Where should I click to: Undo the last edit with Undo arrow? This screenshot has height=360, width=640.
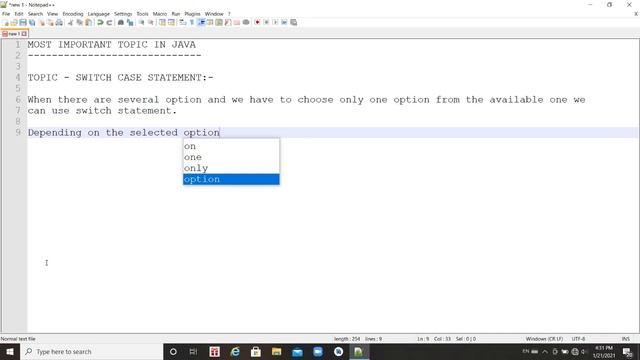pyautogui.click(x=100, y=22)
